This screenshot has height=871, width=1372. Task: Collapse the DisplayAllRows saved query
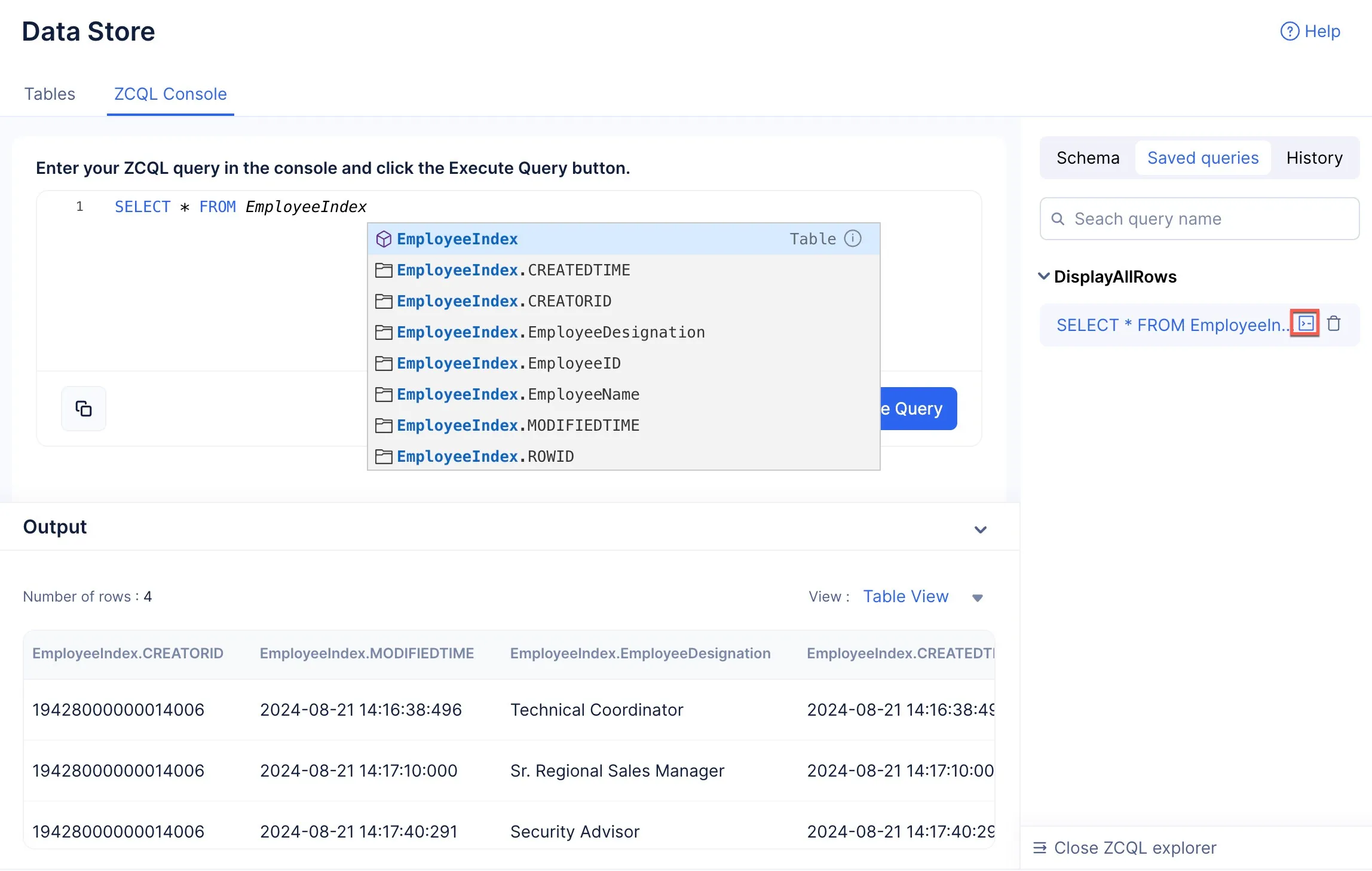coord(1043,276)
